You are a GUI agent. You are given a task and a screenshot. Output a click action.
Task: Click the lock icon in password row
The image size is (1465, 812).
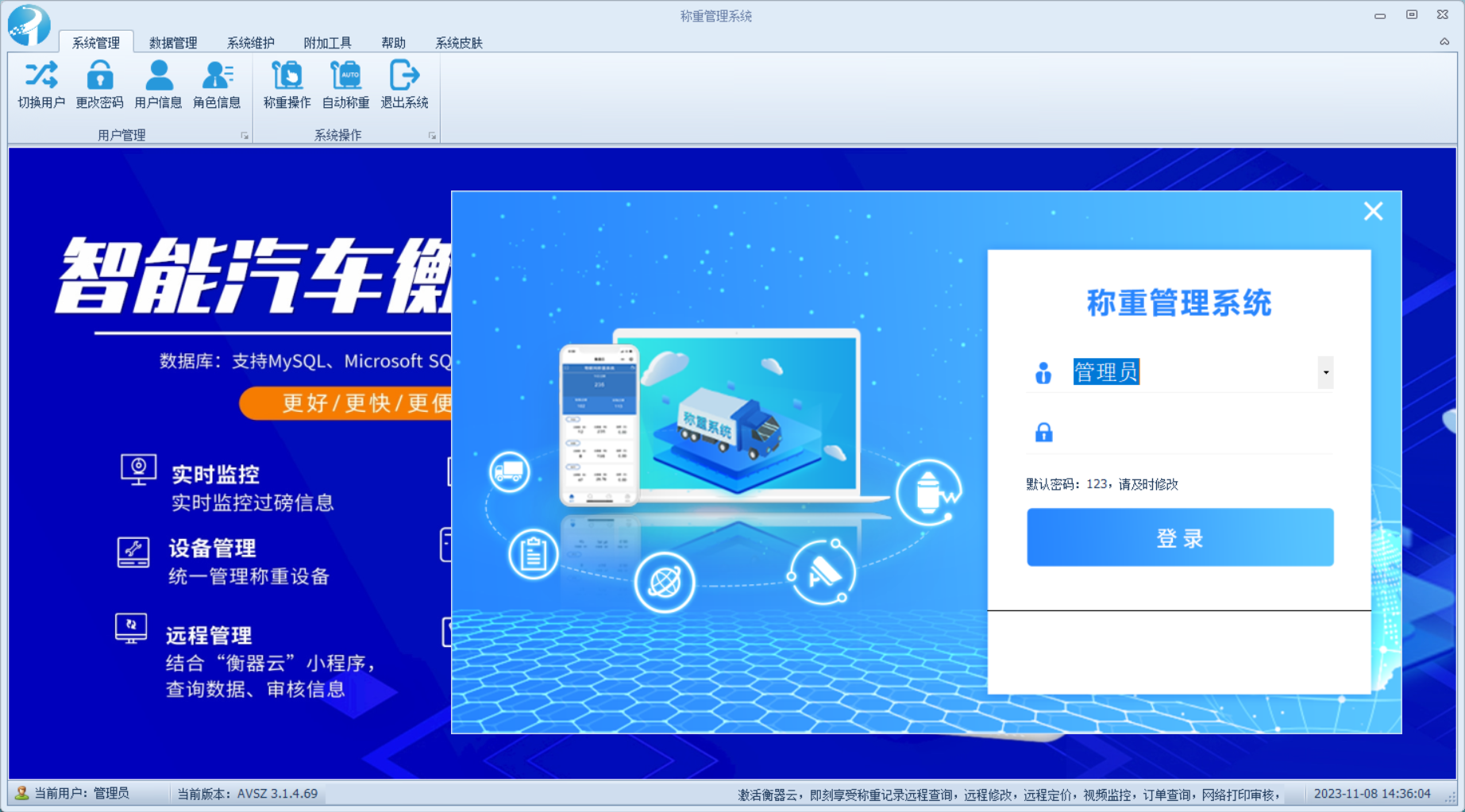[1043, 433]
